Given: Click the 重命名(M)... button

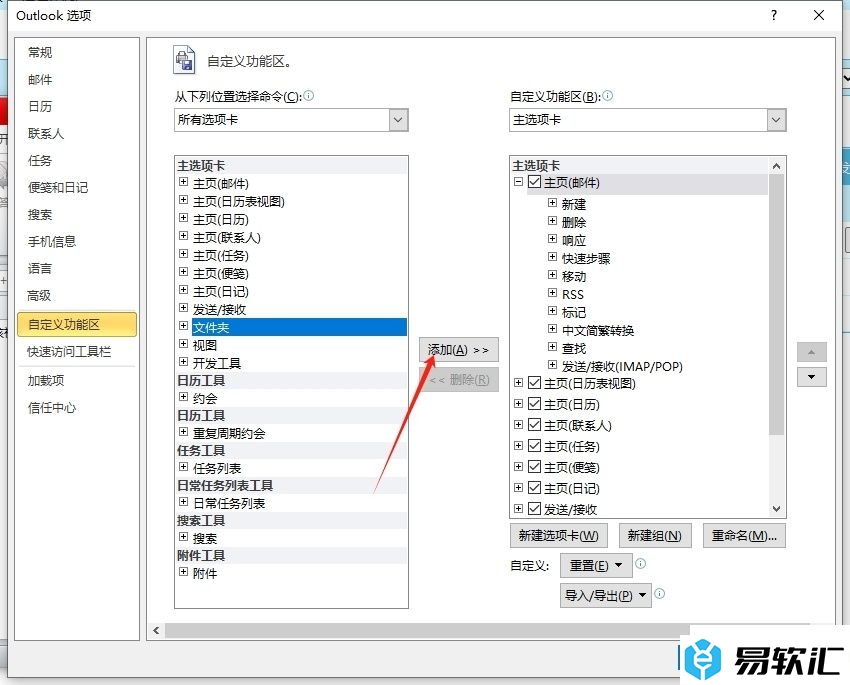Looking at the screenshot, I should pyautogui.click(x=744, y=536).
